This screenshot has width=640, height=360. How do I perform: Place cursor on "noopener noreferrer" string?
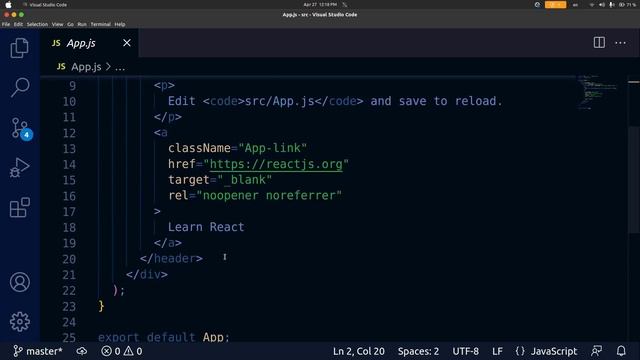coord(269,196)
